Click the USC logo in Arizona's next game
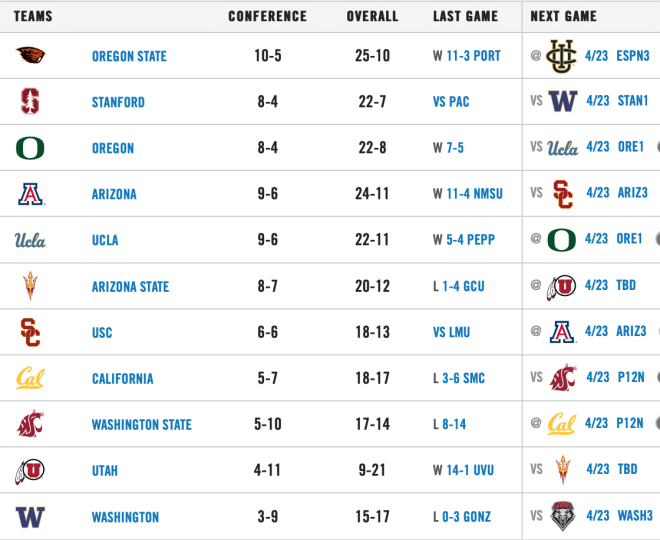Viewport: 660px width, 540px height. tap(563, 194)
